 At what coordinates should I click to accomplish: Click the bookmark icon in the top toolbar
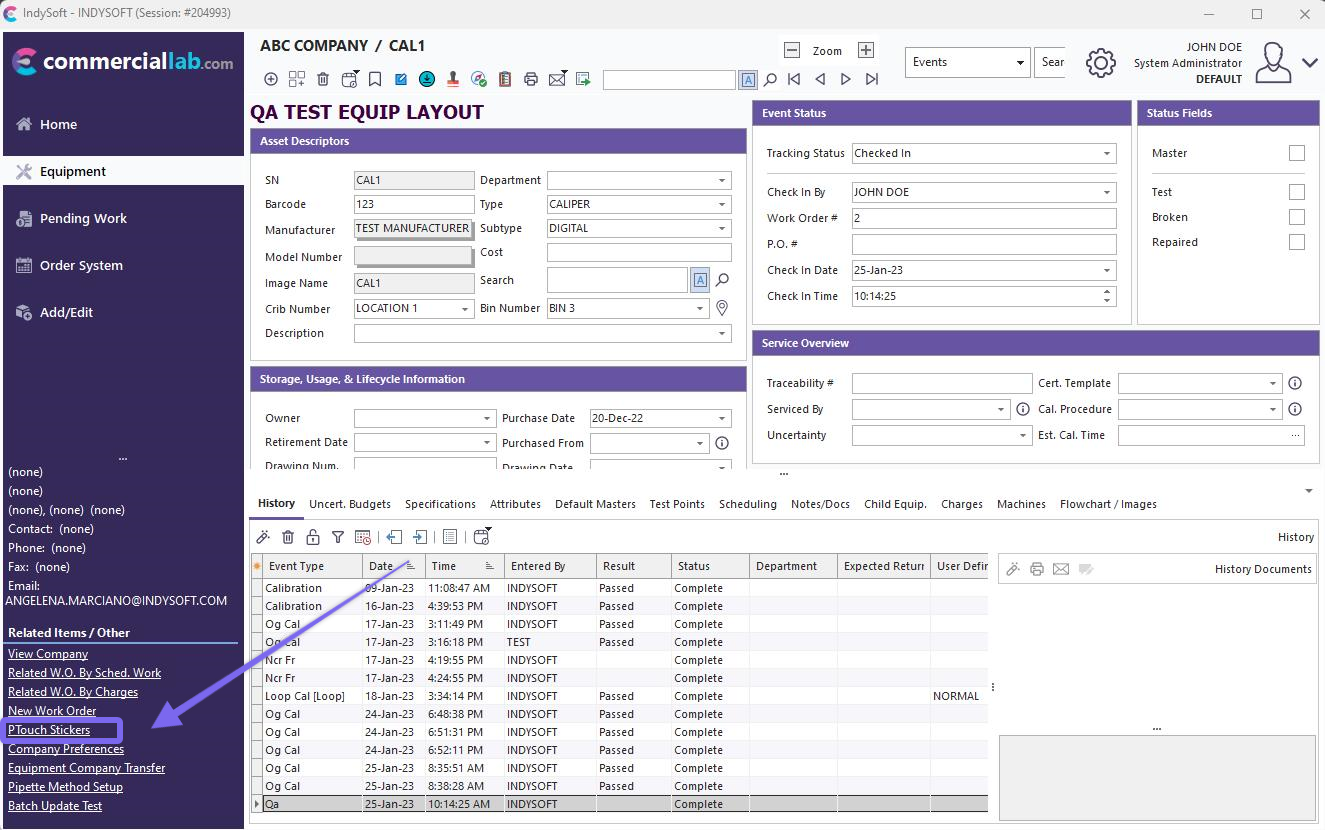pos(375,79)
